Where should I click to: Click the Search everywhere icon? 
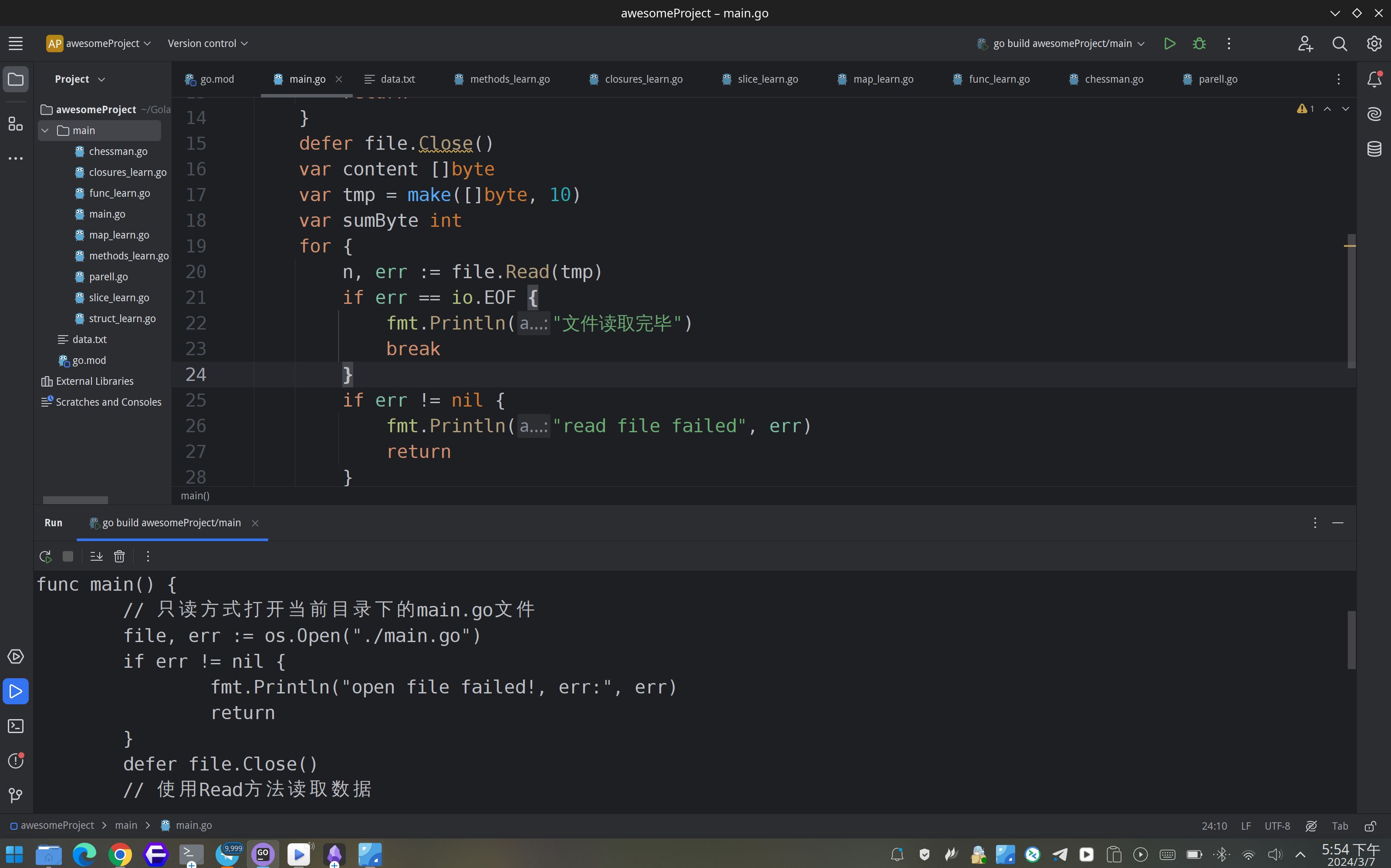[x=1340, y=43]
